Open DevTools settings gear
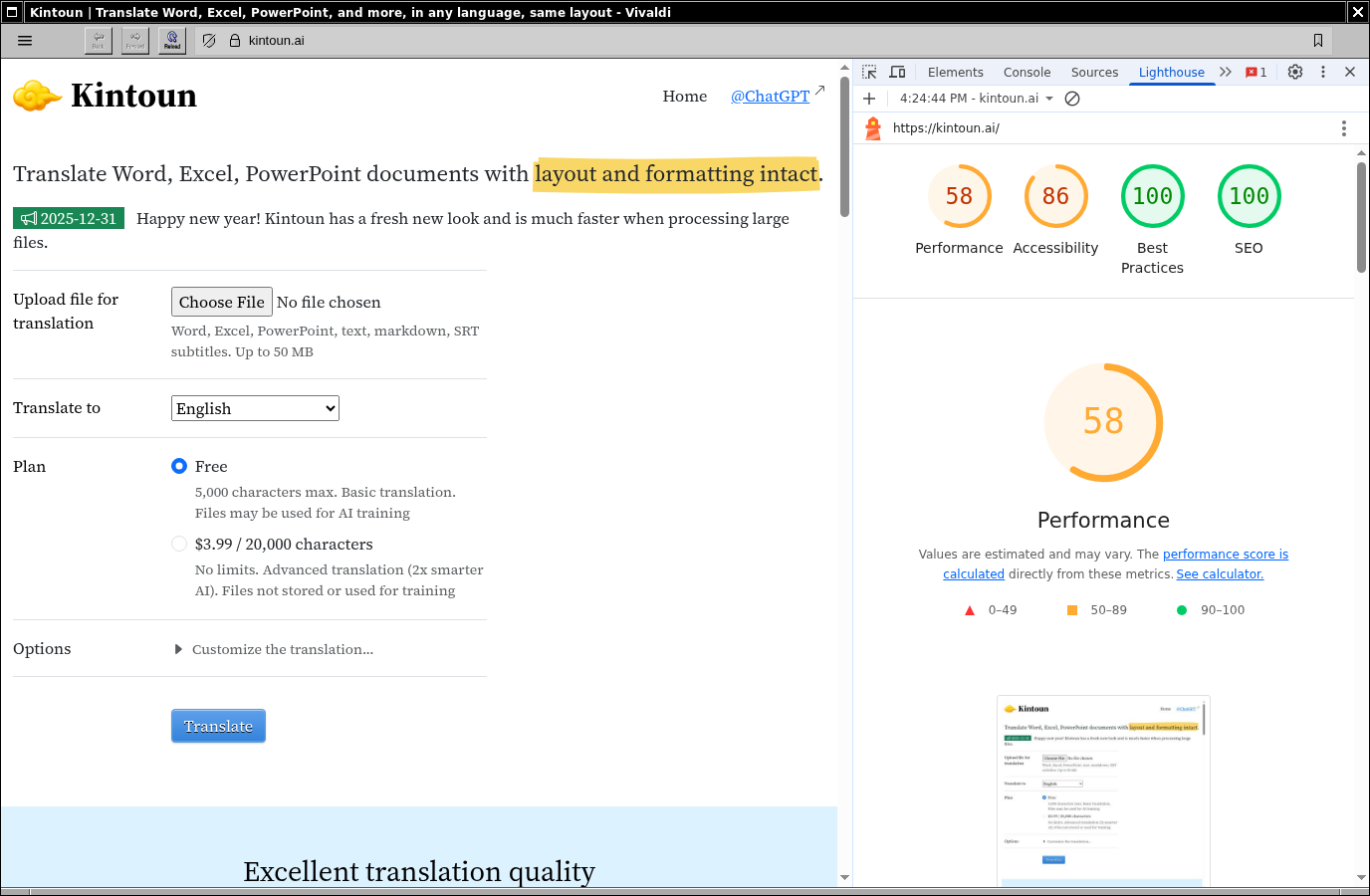Viewport: 1370px width, 896px height. click(1294, 72)
